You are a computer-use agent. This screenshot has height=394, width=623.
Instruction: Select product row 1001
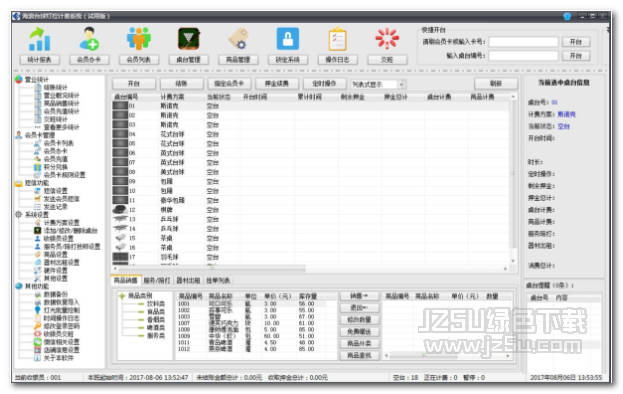pos(256,304)
